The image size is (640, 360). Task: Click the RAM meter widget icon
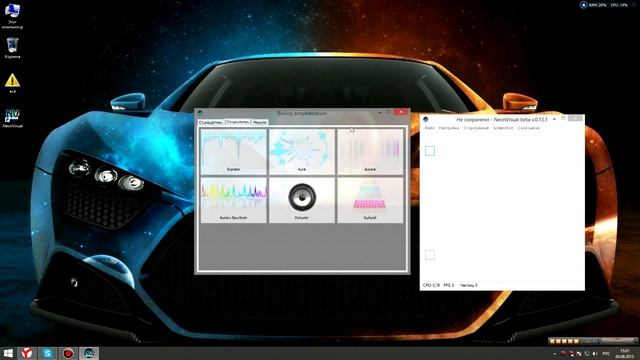(x=583, y=5)
